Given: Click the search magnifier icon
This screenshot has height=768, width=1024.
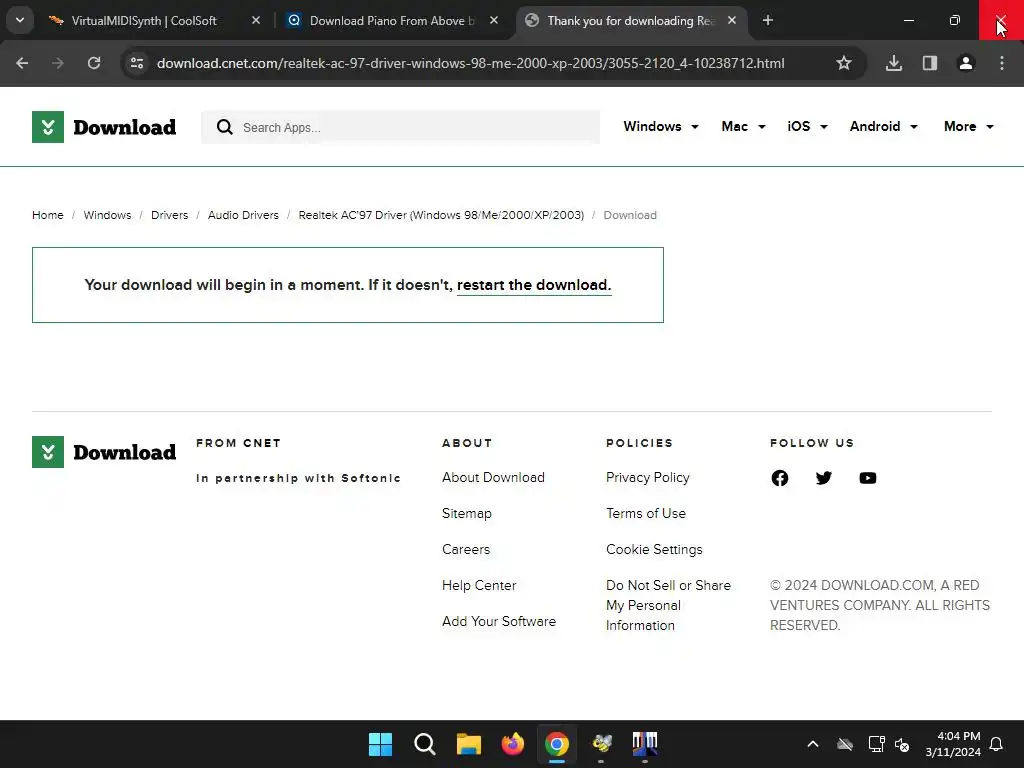Looking at the screenshot, I should (x=225, y=127).
